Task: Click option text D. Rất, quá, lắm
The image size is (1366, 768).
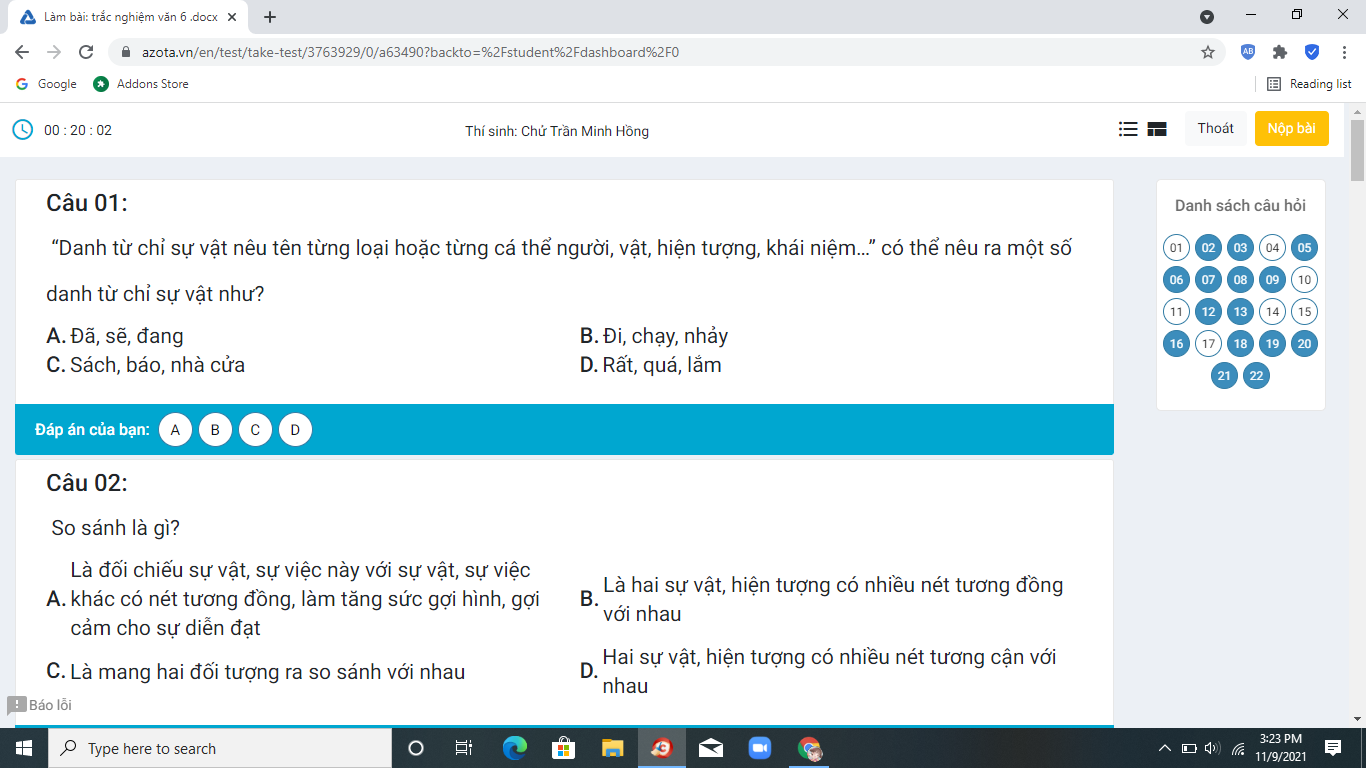Action: click(x=651, y=365)
